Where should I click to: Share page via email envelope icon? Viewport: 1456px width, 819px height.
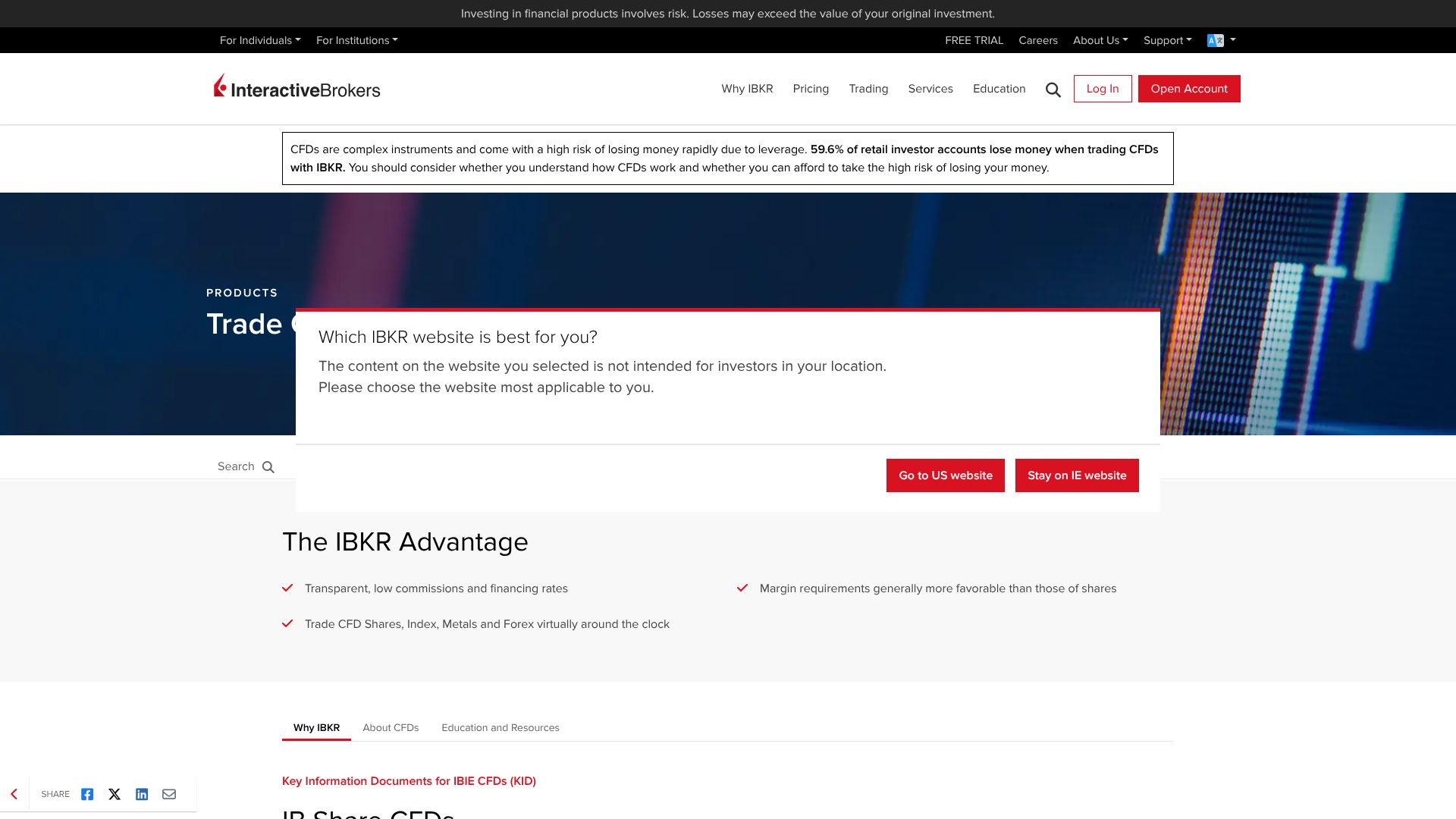pos(169,794)
